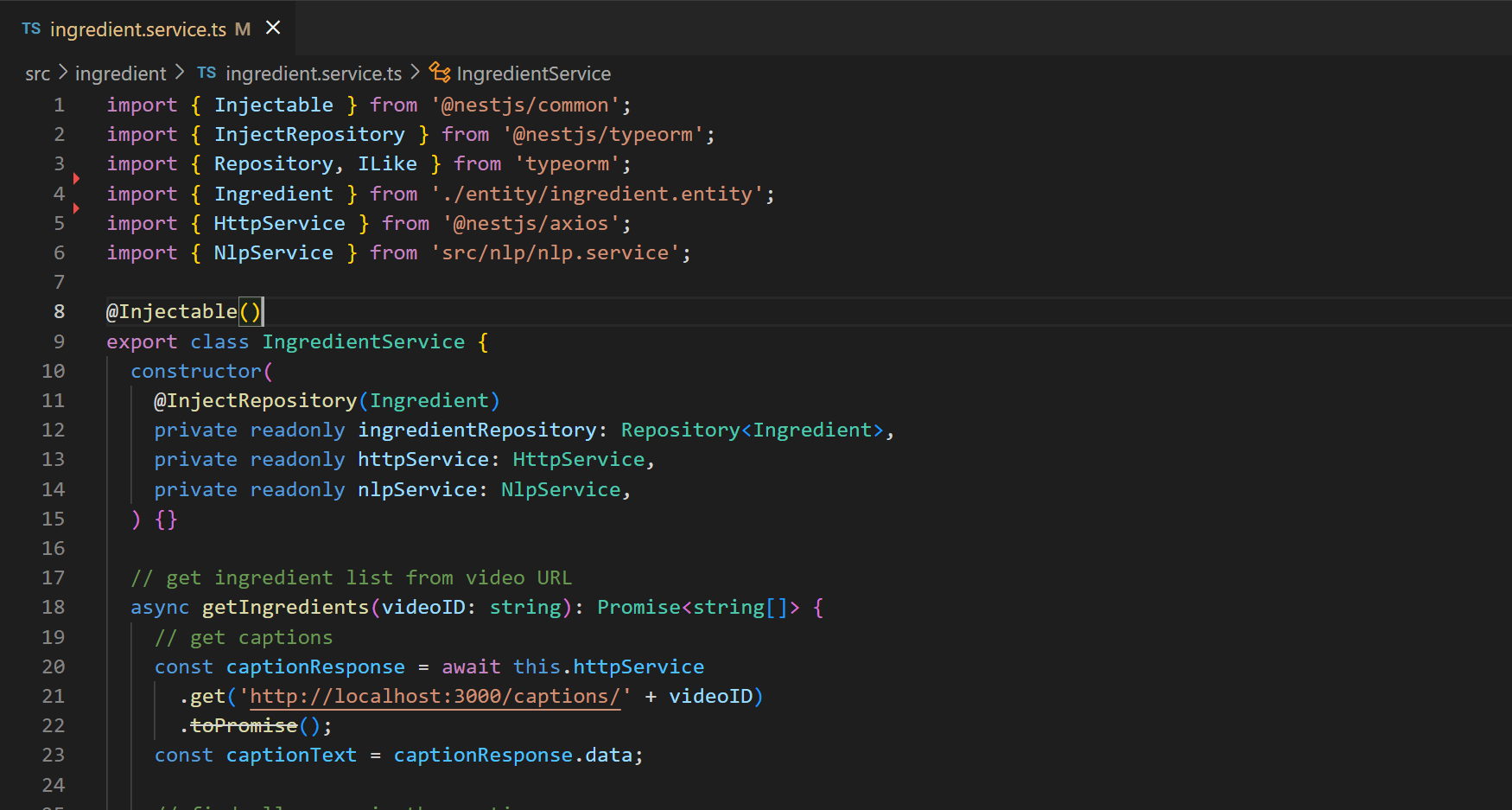Image resolution: width=1512 pixels, height=810 pixels.
Task: Click the http://localhost:3000/captions/ link
Action: (435, 696)
